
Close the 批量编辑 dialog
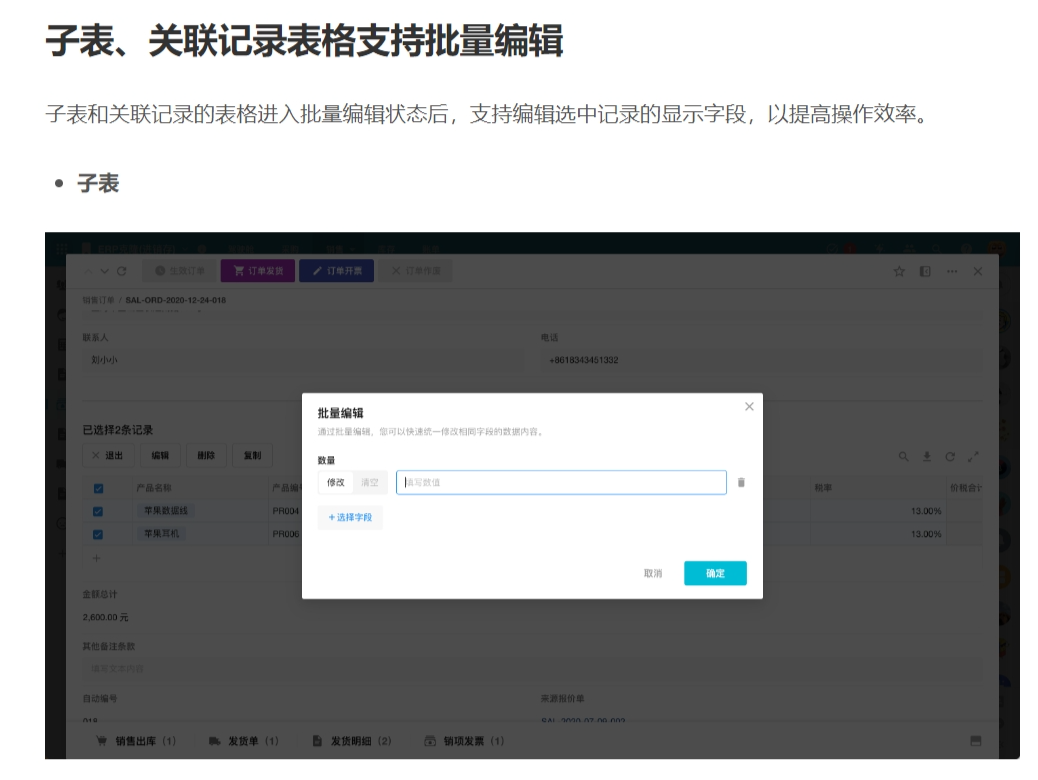coord(749,406)
